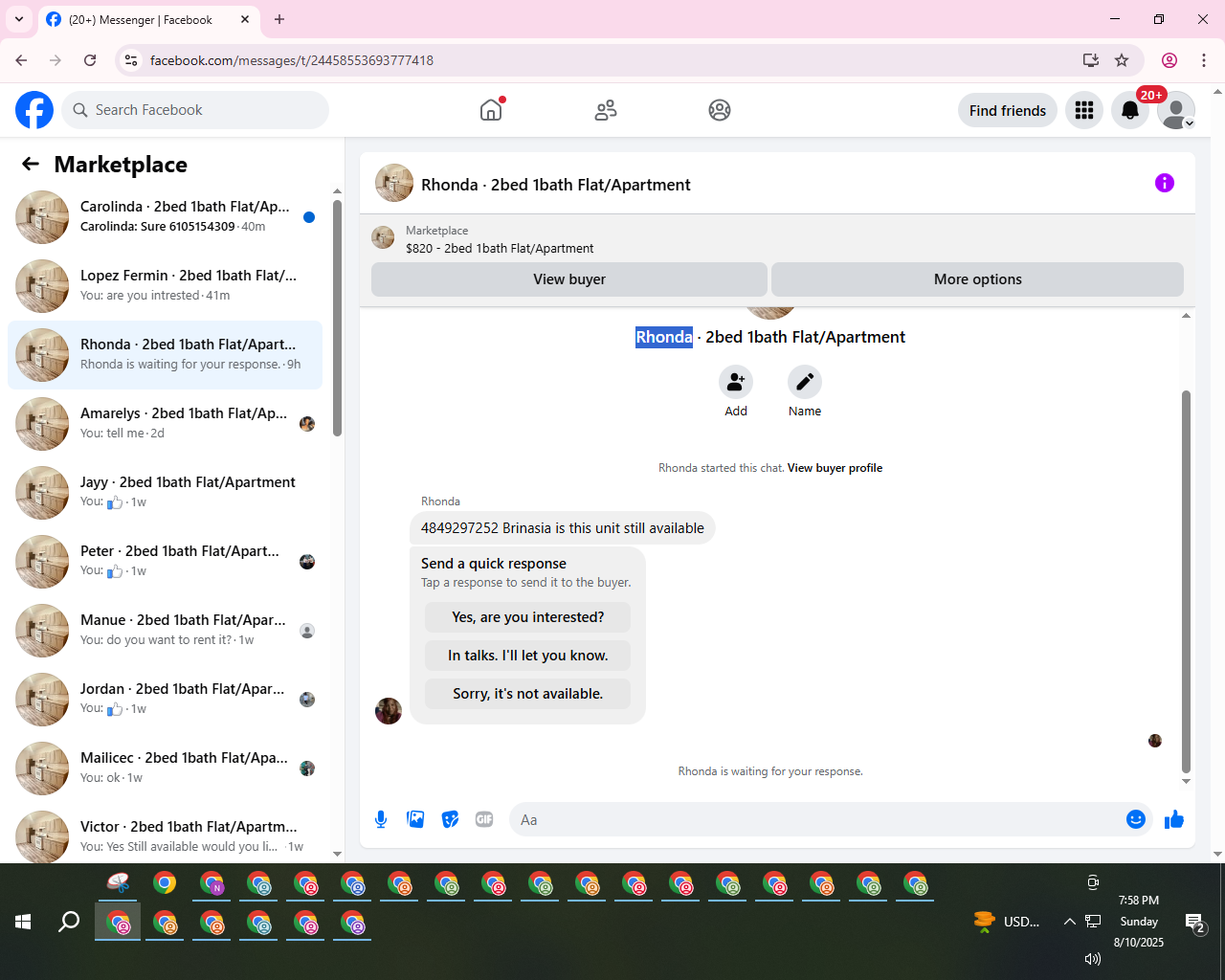Choose a sticker icon
The height and width of the screenshot is (980, 1225).
click(450, 819)
